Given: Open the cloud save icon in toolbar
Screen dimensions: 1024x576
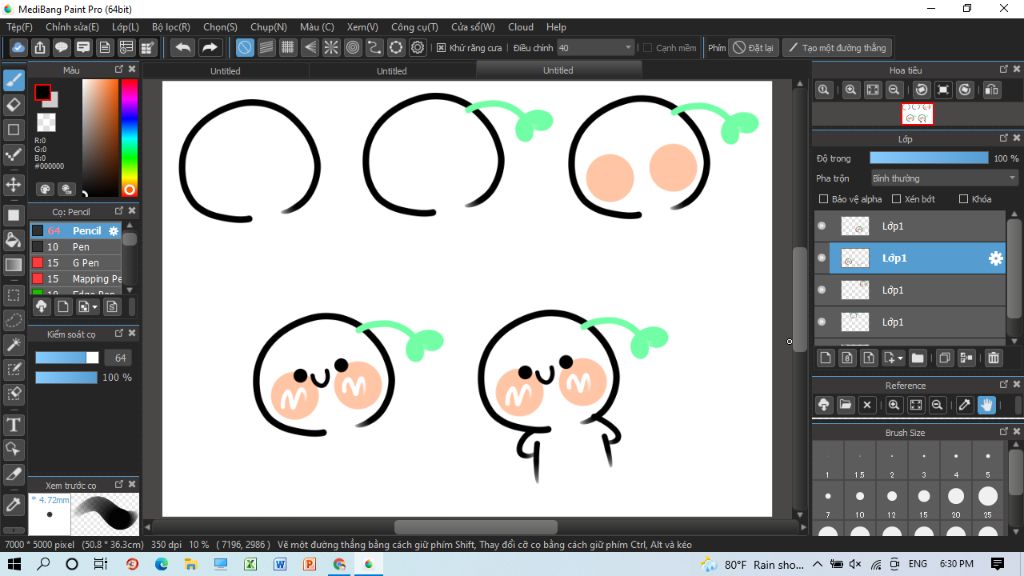Looking at the screenshot, I should [x=18, y=48].
